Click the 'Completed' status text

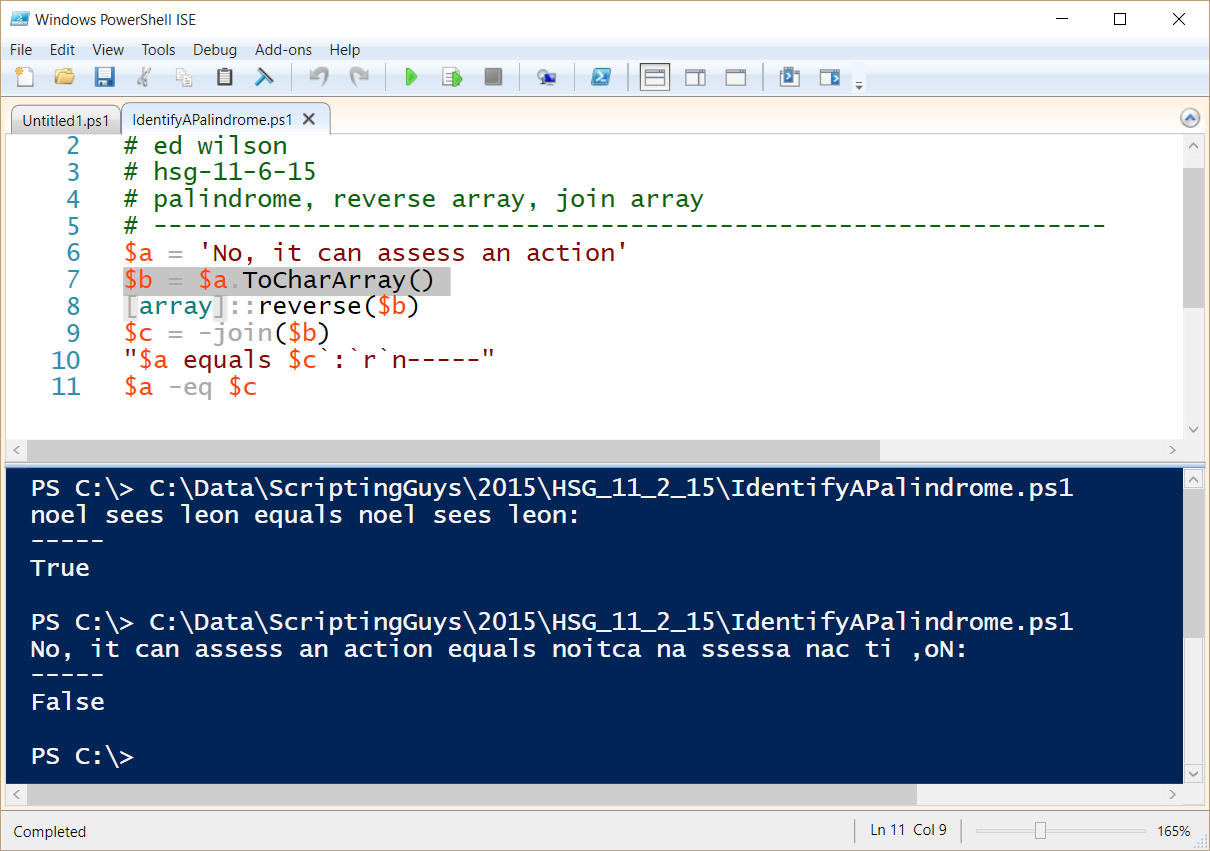pos(50,831)
